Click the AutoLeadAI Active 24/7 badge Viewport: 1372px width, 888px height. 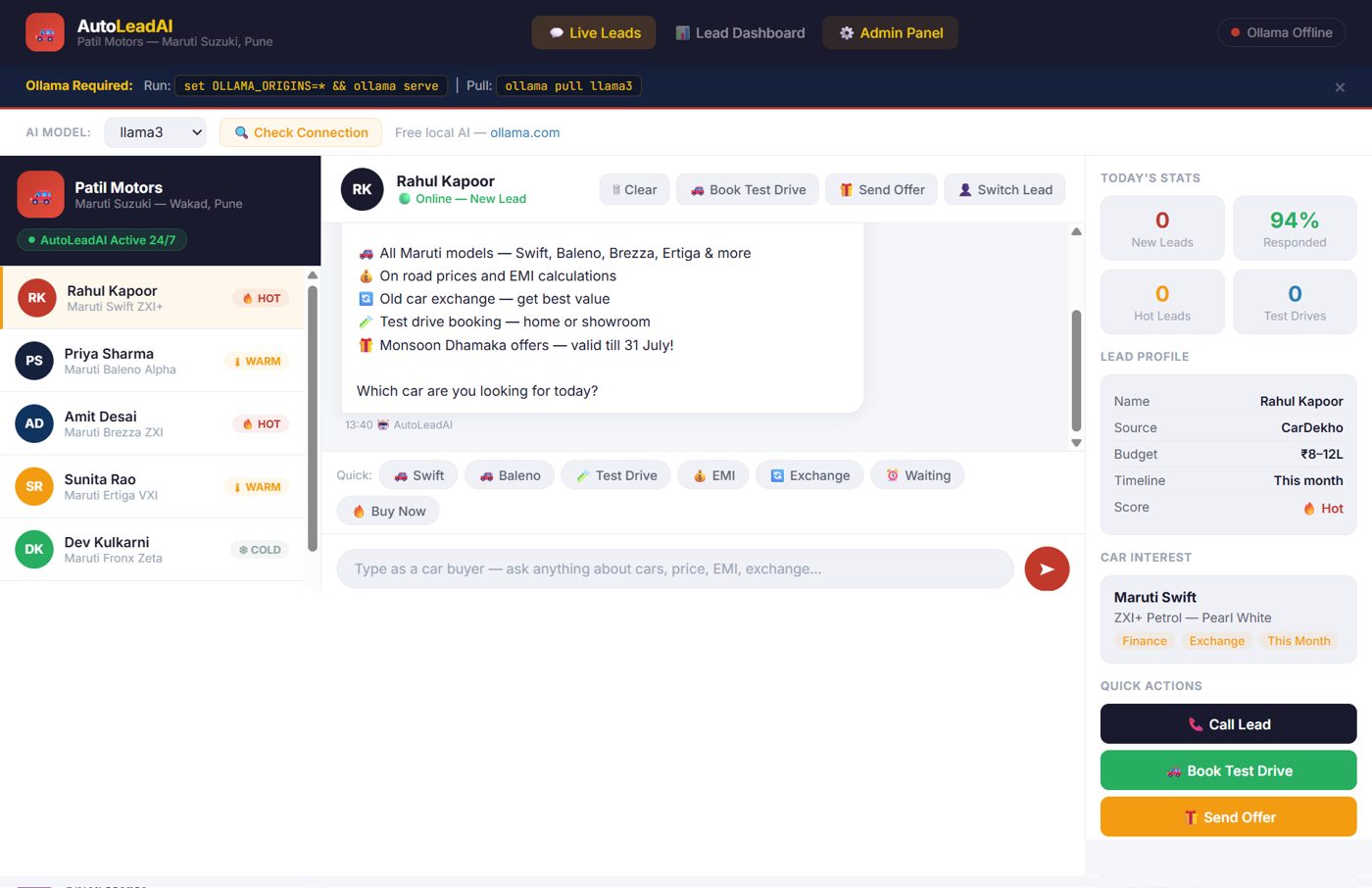coord(102,239)
